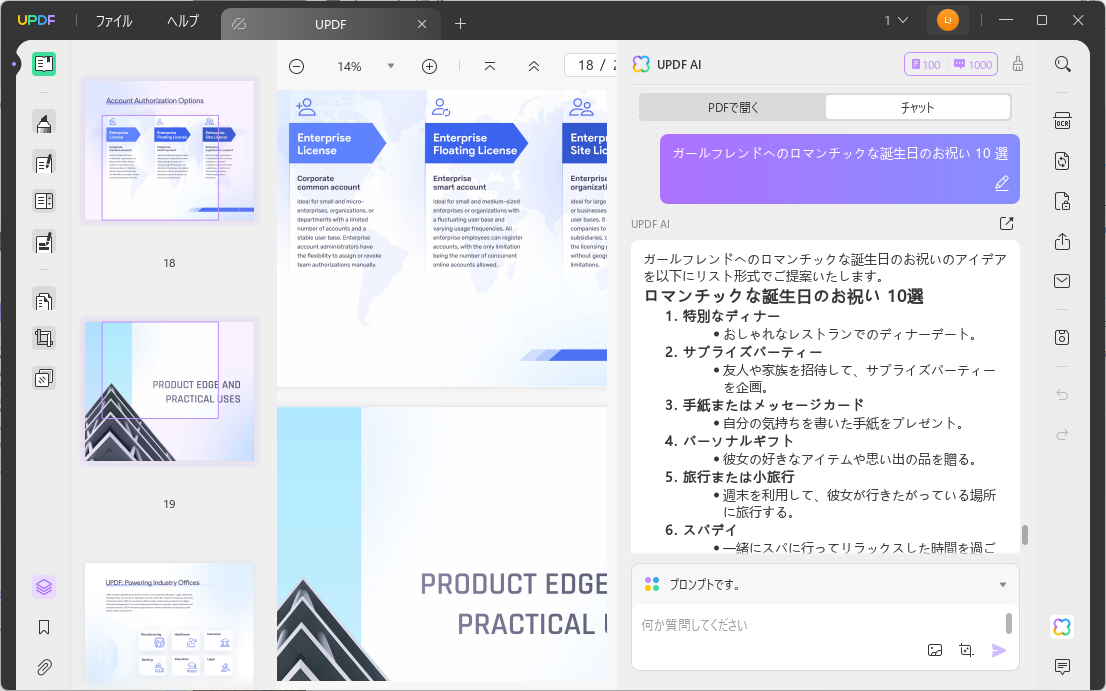The width and height of the screenshot is (1106, 691).
Task: Click the ロマンチックな誕生日のお祝い 10選 heading
Action: 784,296
